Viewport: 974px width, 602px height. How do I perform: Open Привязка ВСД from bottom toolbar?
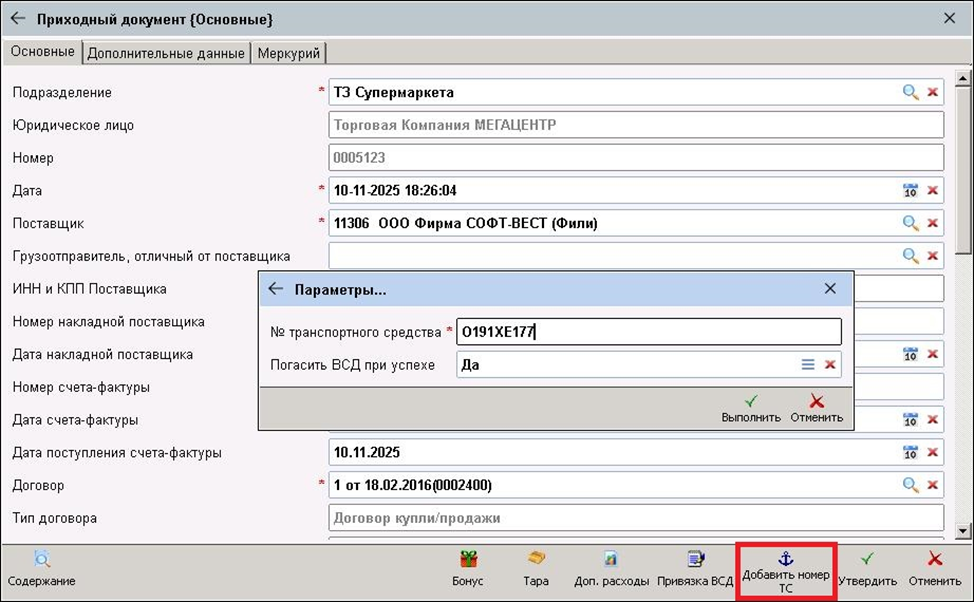(695, 568)
